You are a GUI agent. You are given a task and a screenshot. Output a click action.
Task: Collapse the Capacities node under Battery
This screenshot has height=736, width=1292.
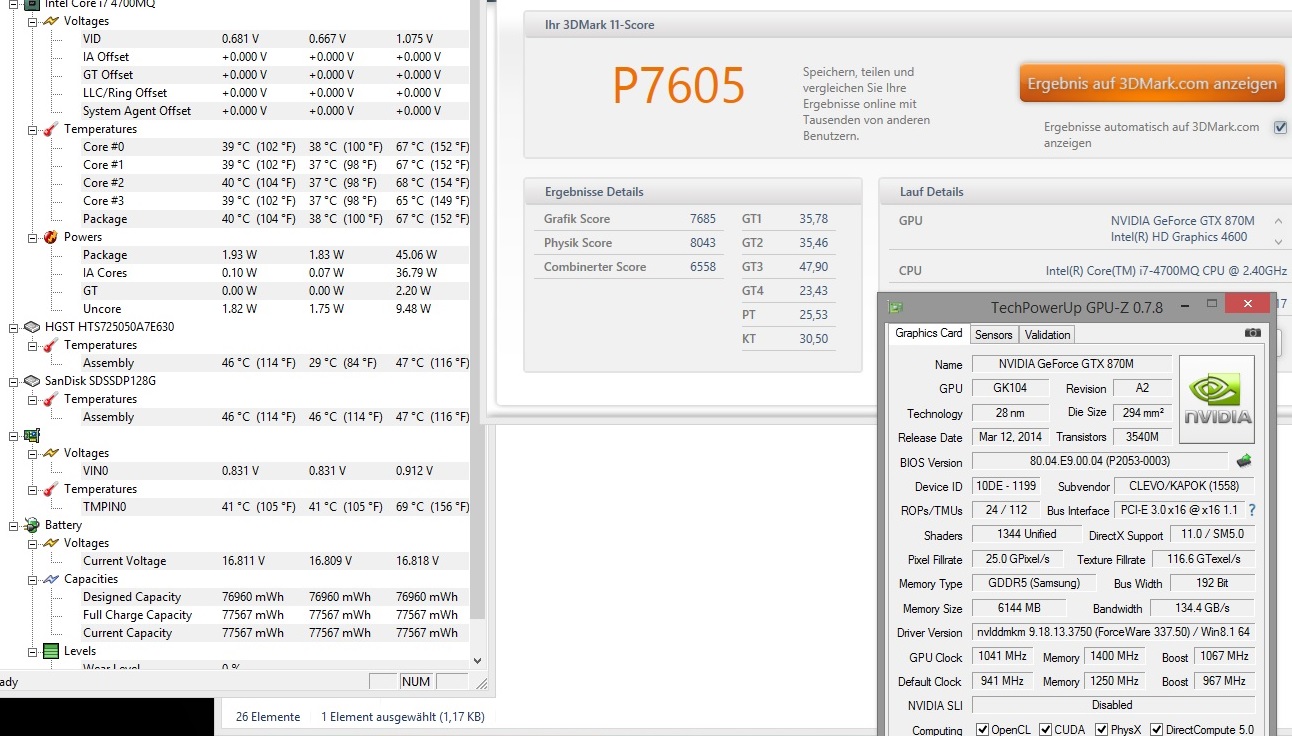pyautogui.click(x=32, y=579)
